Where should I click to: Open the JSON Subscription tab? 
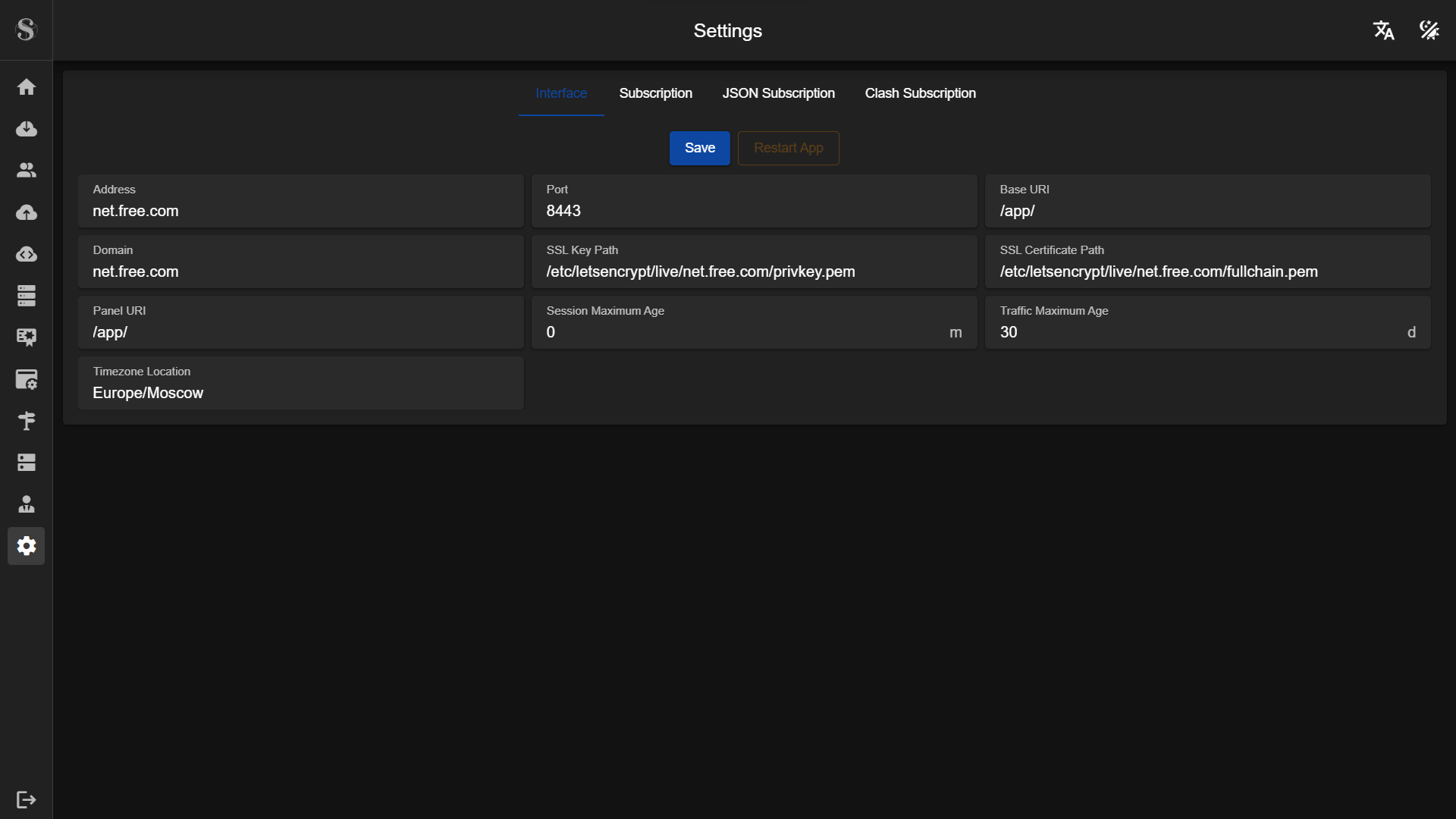click(x=778, y=93)
